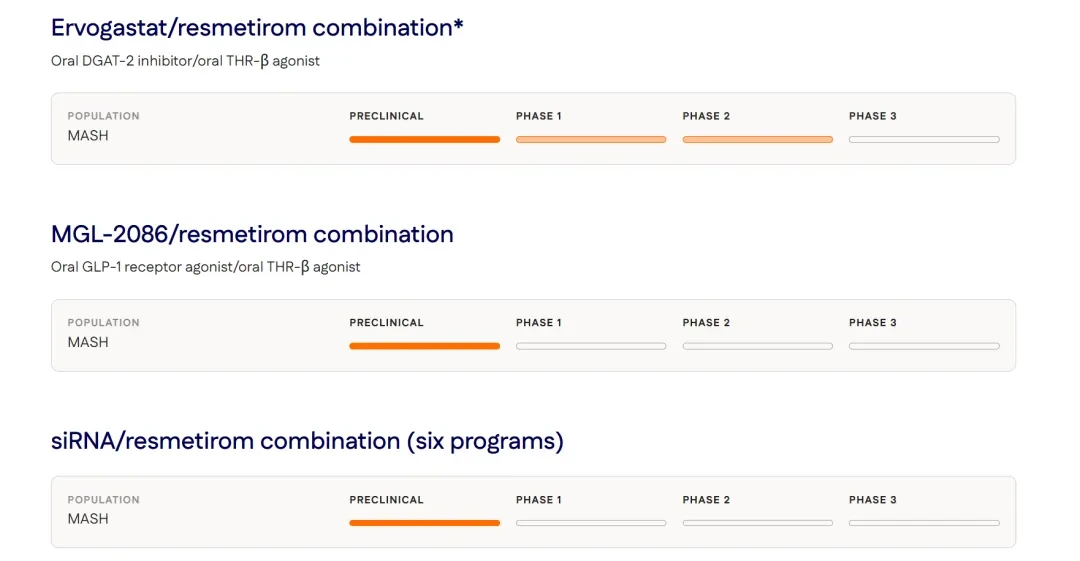Click the MASH population in siRNA card
This screenshot has height=561, width=1080.
tap(88, 519)
